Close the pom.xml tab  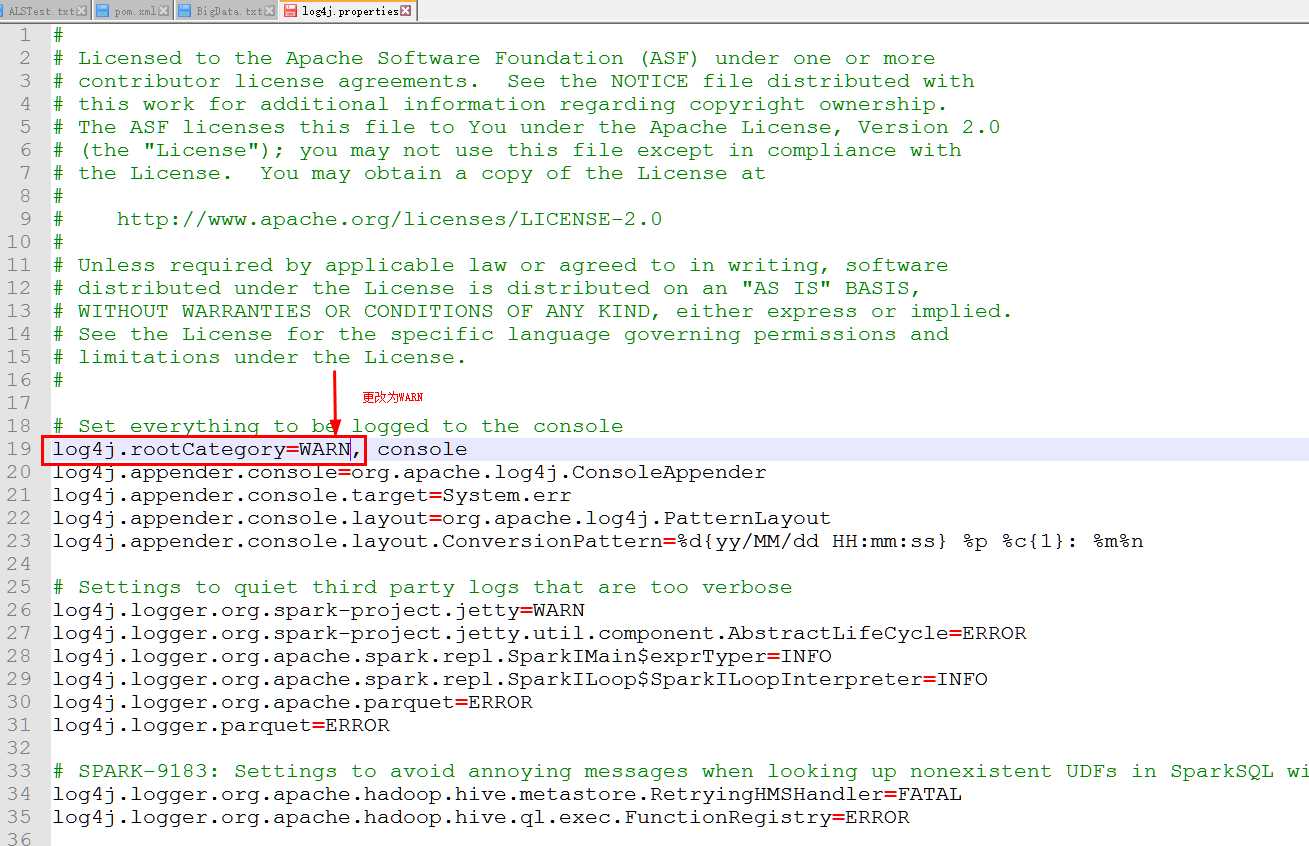tap(164, 11)
